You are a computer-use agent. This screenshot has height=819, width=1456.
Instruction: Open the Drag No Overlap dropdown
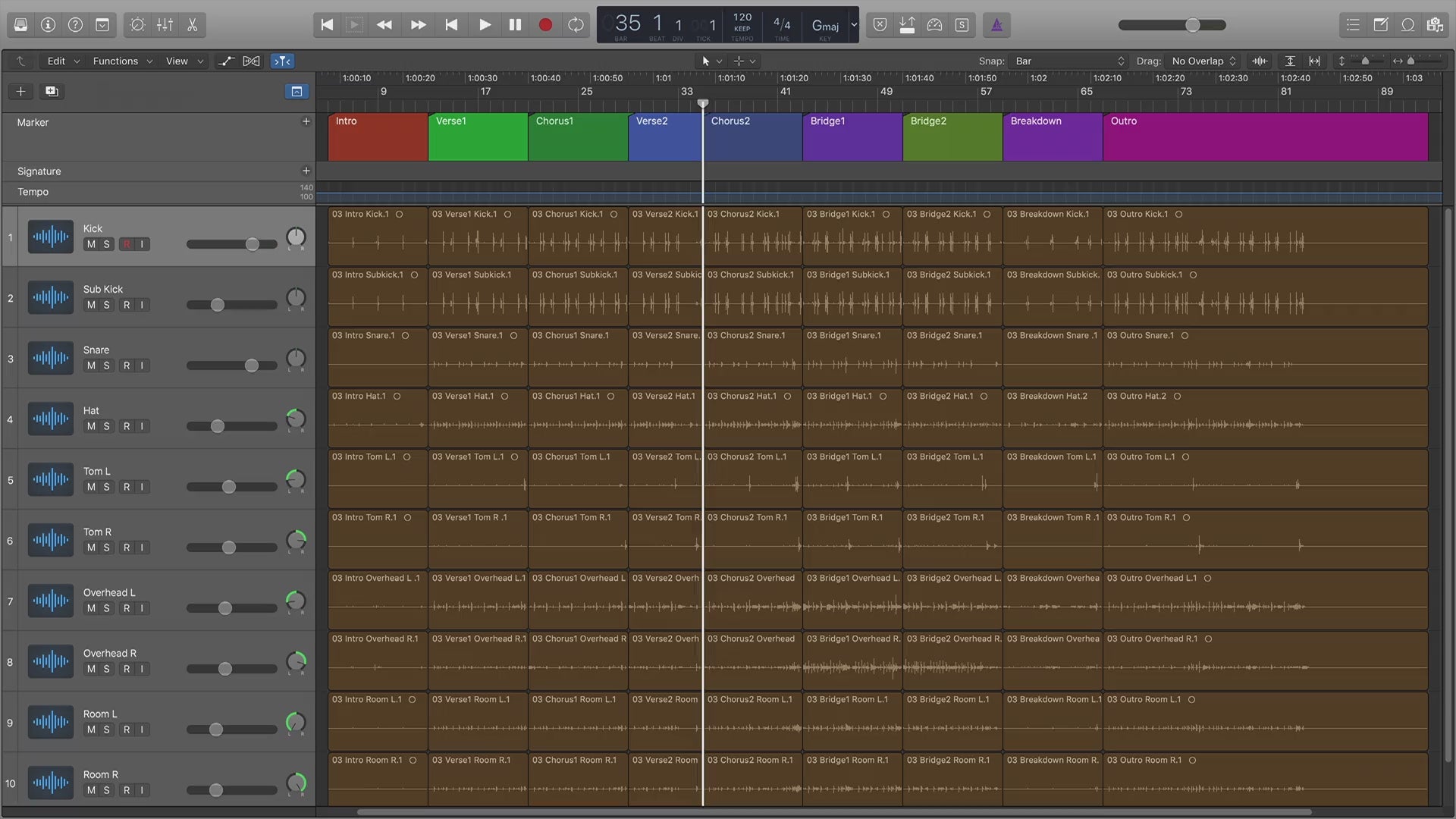[1203, 61]
